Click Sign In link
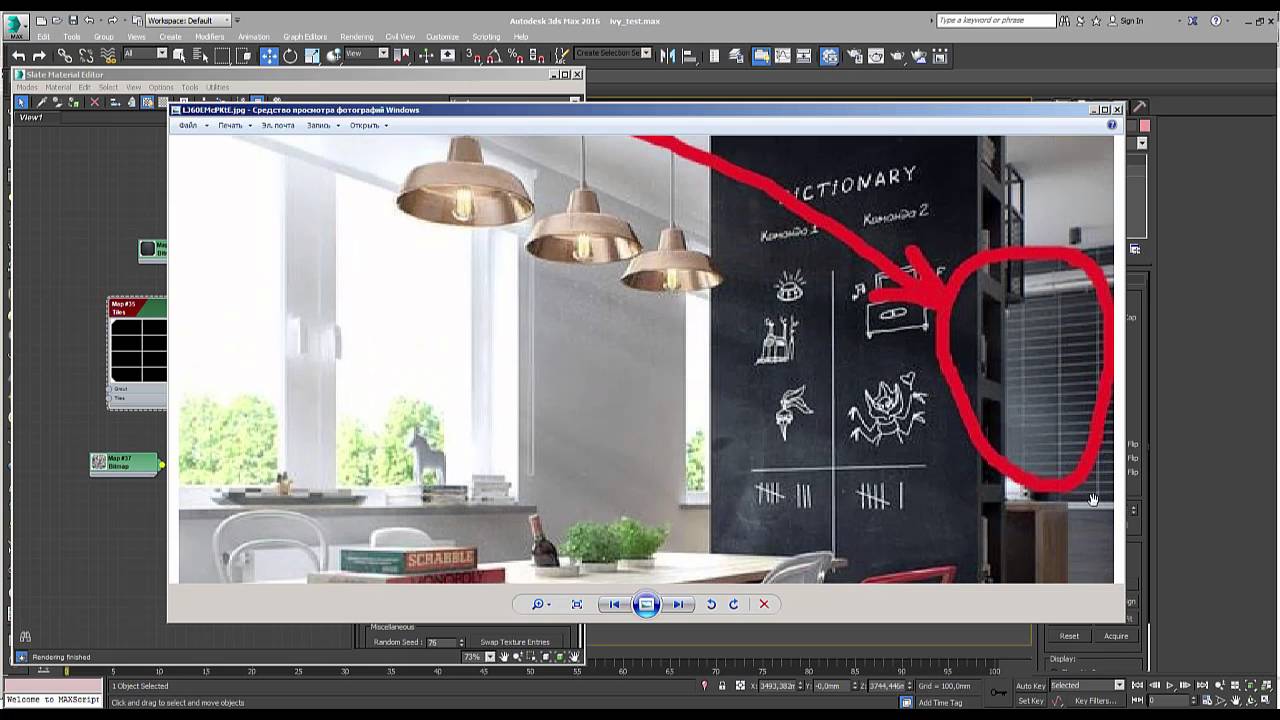The image size is (1280, 720). pyautogui.click(x=1131, y=21)
